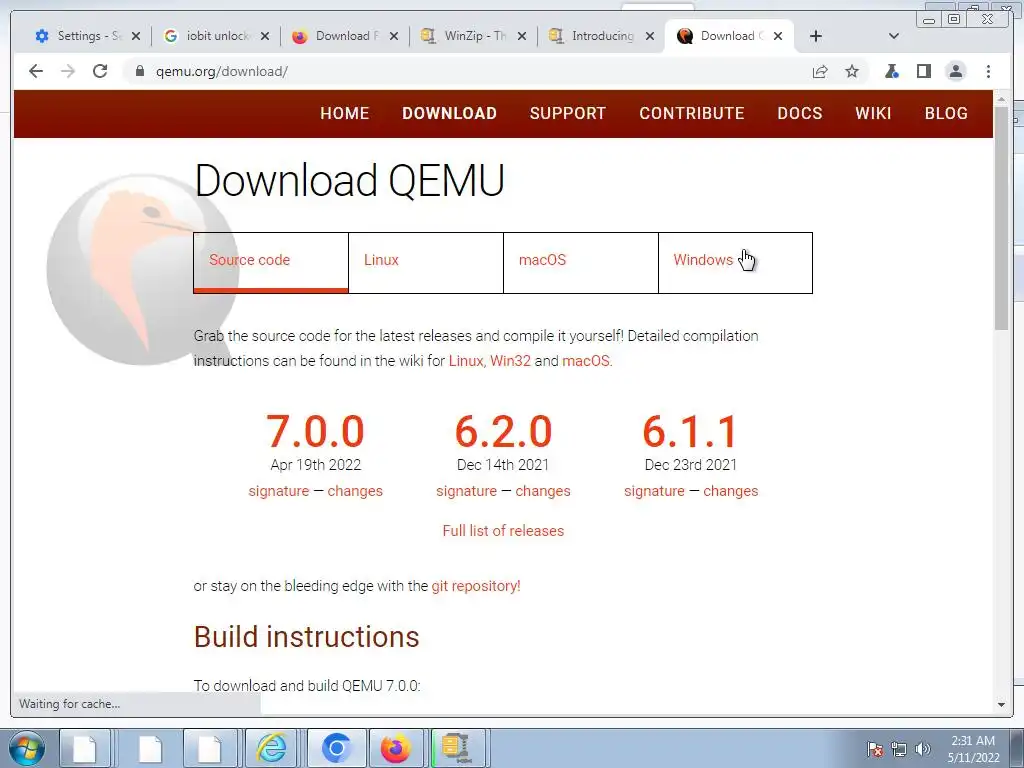The height and width of the screenshot is (768, 1024).
Task: Select the macOS download tab
Action: [x=581, y=263]
